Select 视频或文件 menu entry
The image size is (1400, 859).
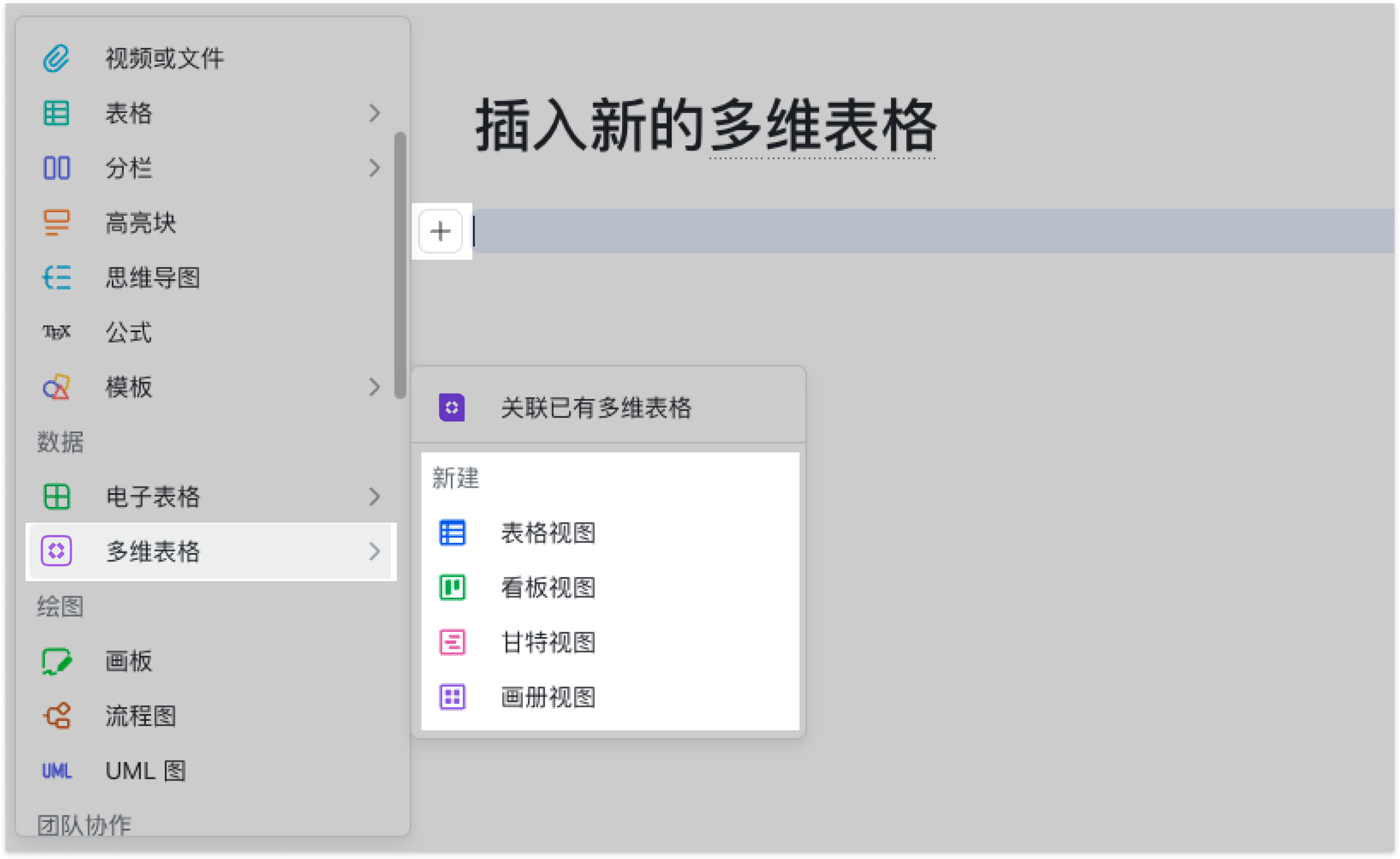click(x=210, y=58)
